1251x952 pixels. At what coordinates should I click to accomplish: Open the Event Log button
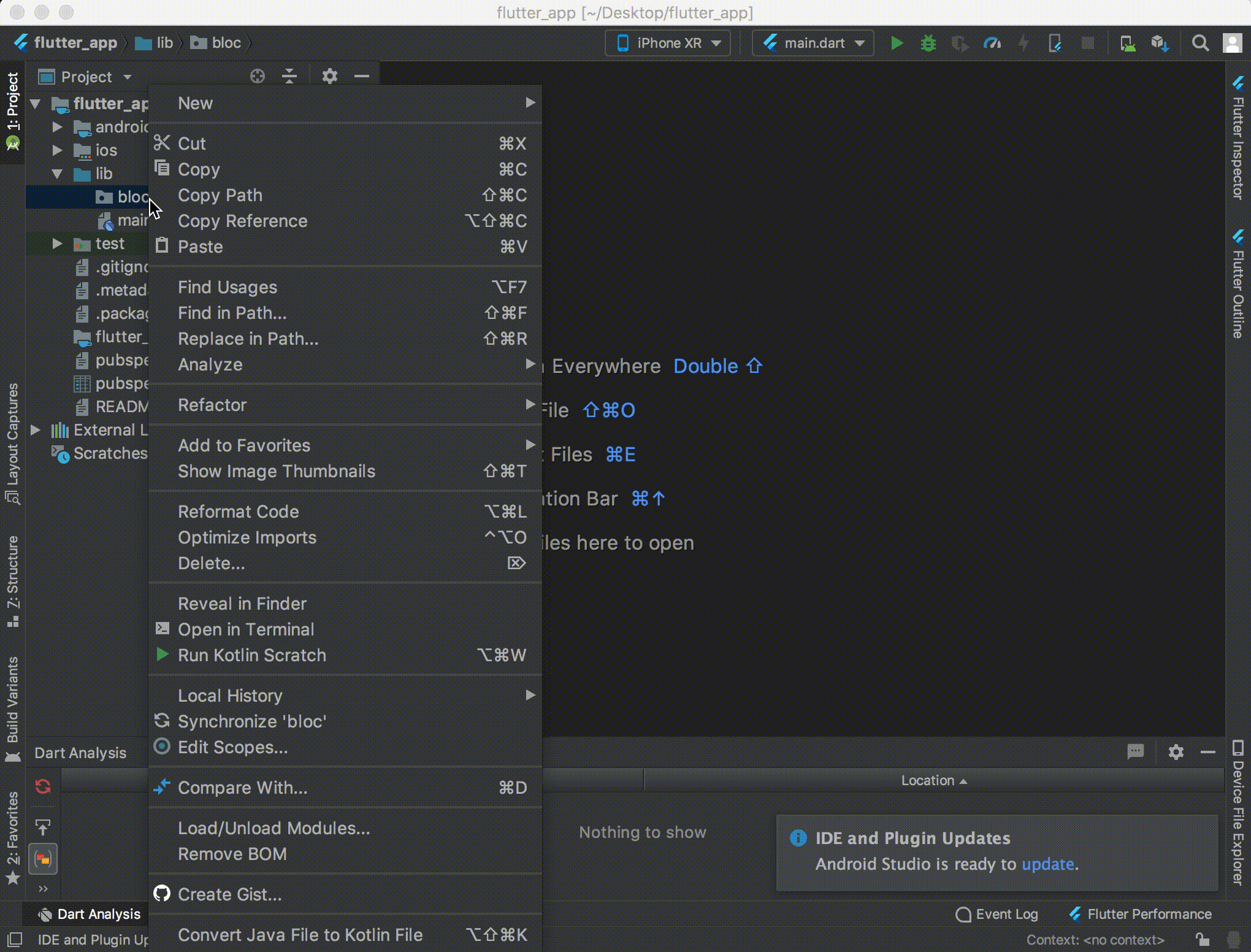coord(997,915)
